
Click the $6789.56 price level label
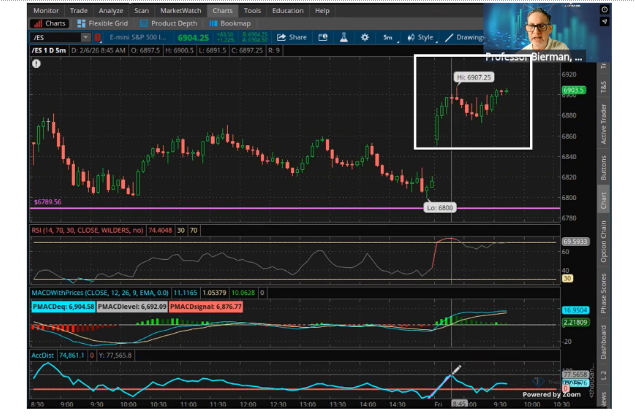47,202
